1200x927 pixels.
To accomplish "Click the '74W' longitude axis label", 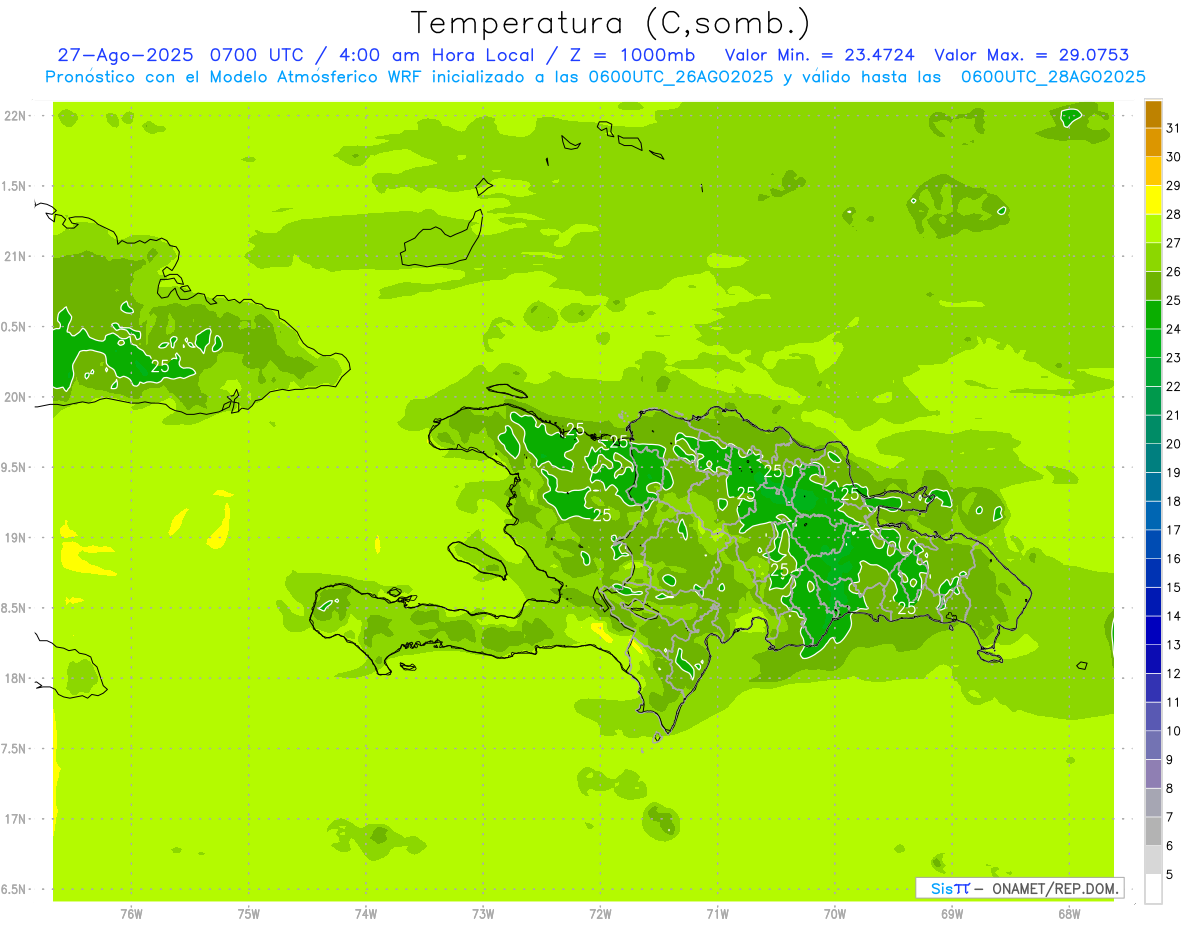I will [x=366, y=915].
